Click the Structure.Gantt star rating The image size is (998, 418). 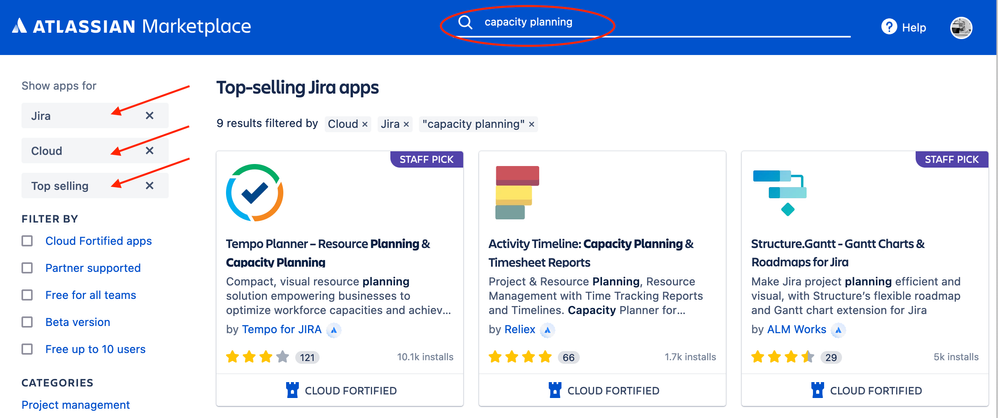[783, 357]
